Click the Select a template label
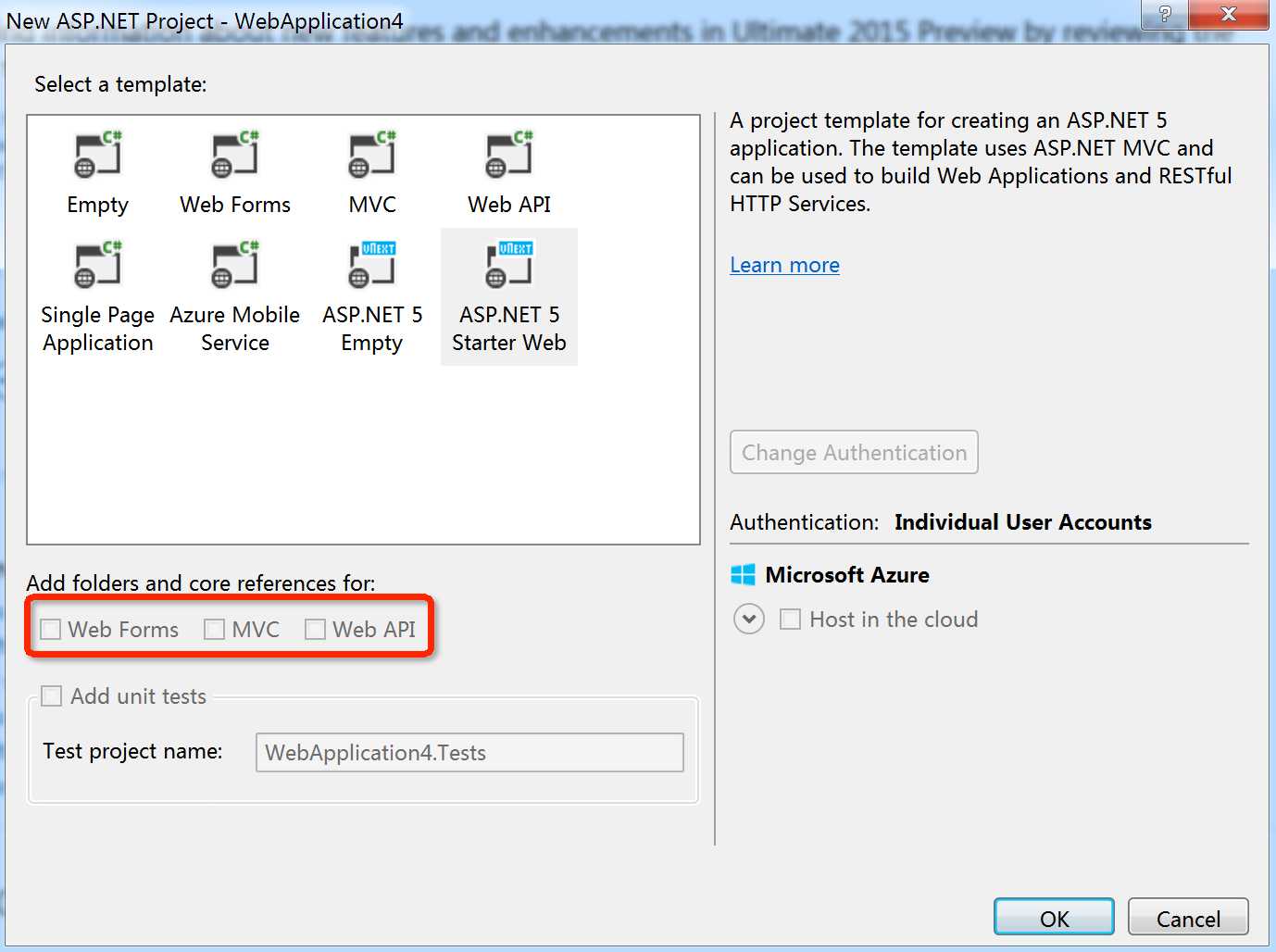Screen dimensions: 1276x952 120,84
